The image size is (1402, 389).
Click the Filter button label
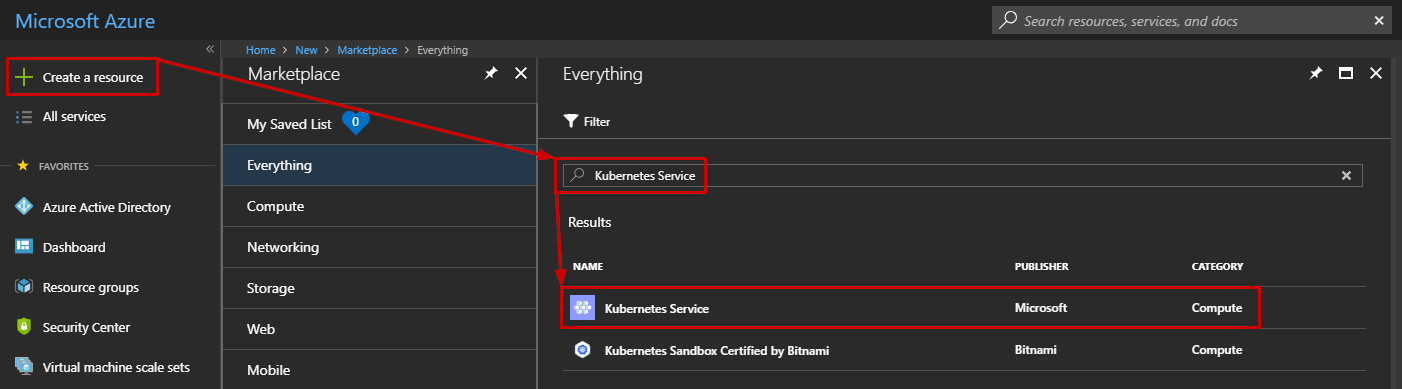(597, 122)
